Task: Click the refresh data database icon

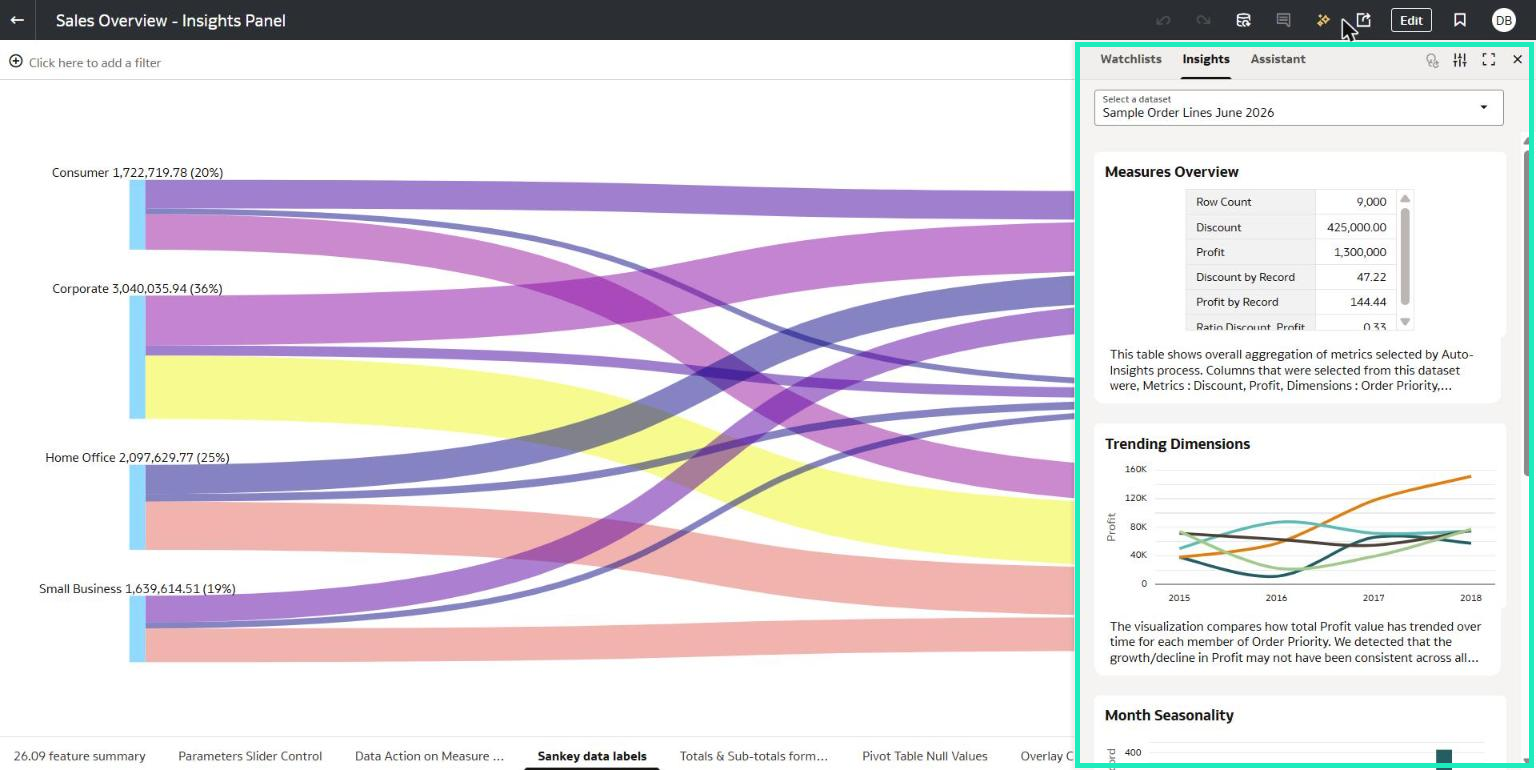Action: [1244, 20]
